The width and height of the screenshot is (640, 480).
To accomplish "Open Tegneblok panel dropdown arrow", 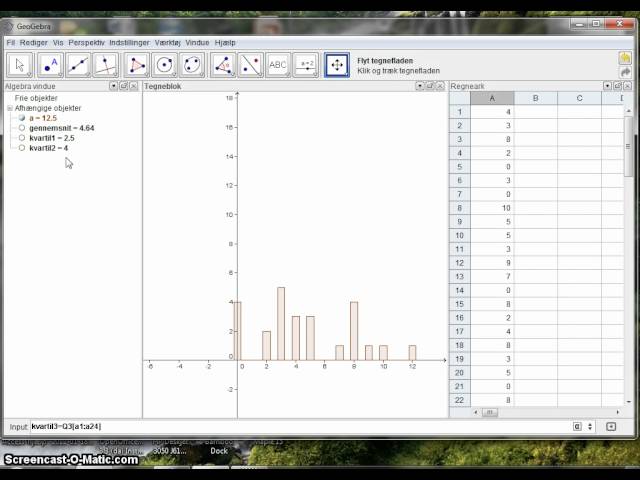I will [x=419, y=86].
